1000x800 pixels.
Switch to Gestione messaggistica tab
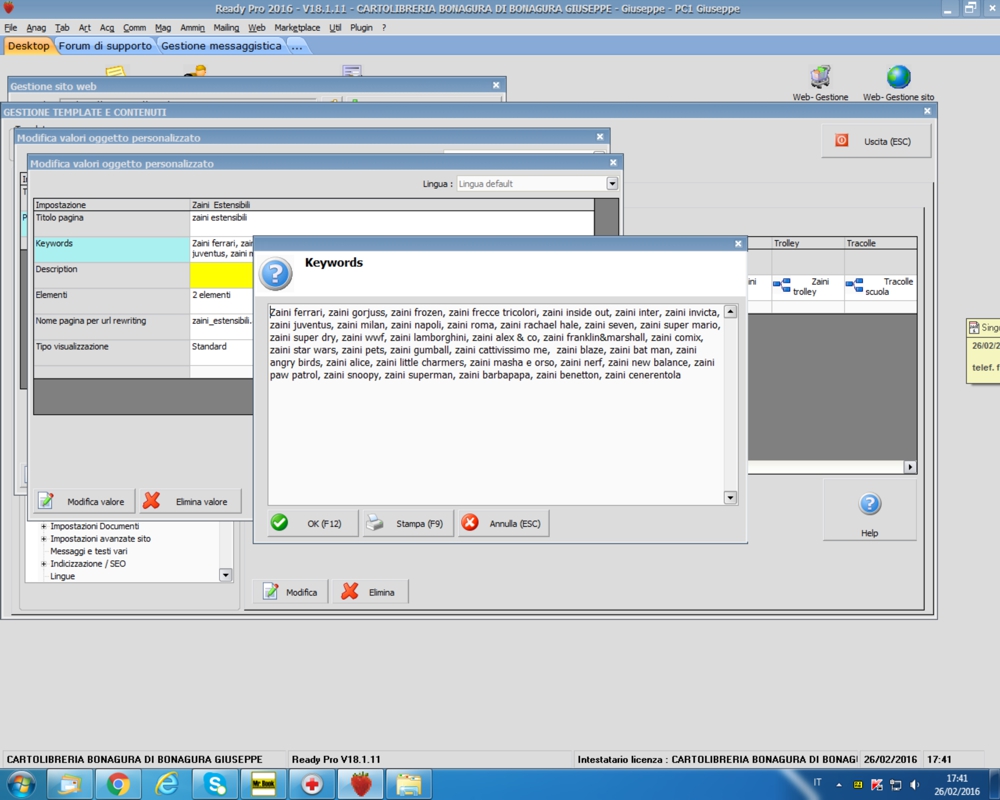pyautogui.click(x=221, y=46)
